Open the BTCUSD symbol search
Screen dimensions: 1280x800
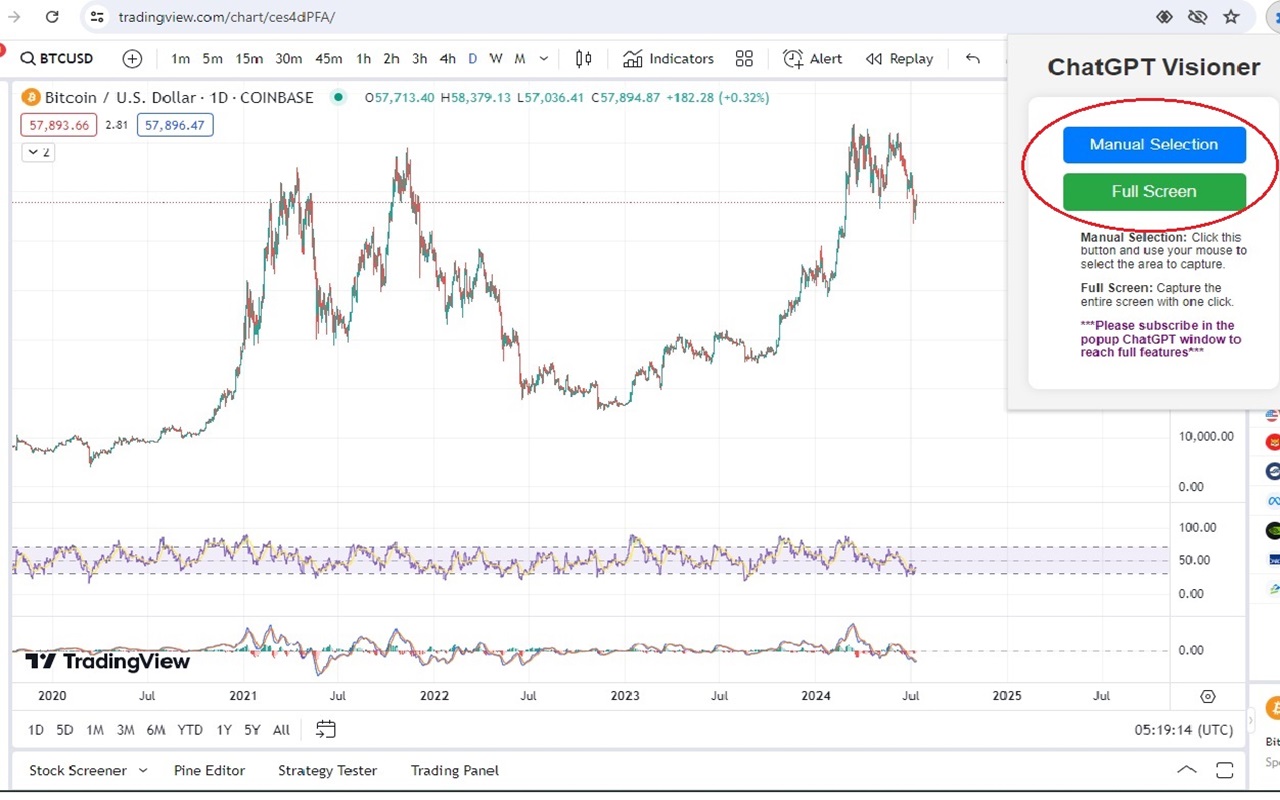57,59
